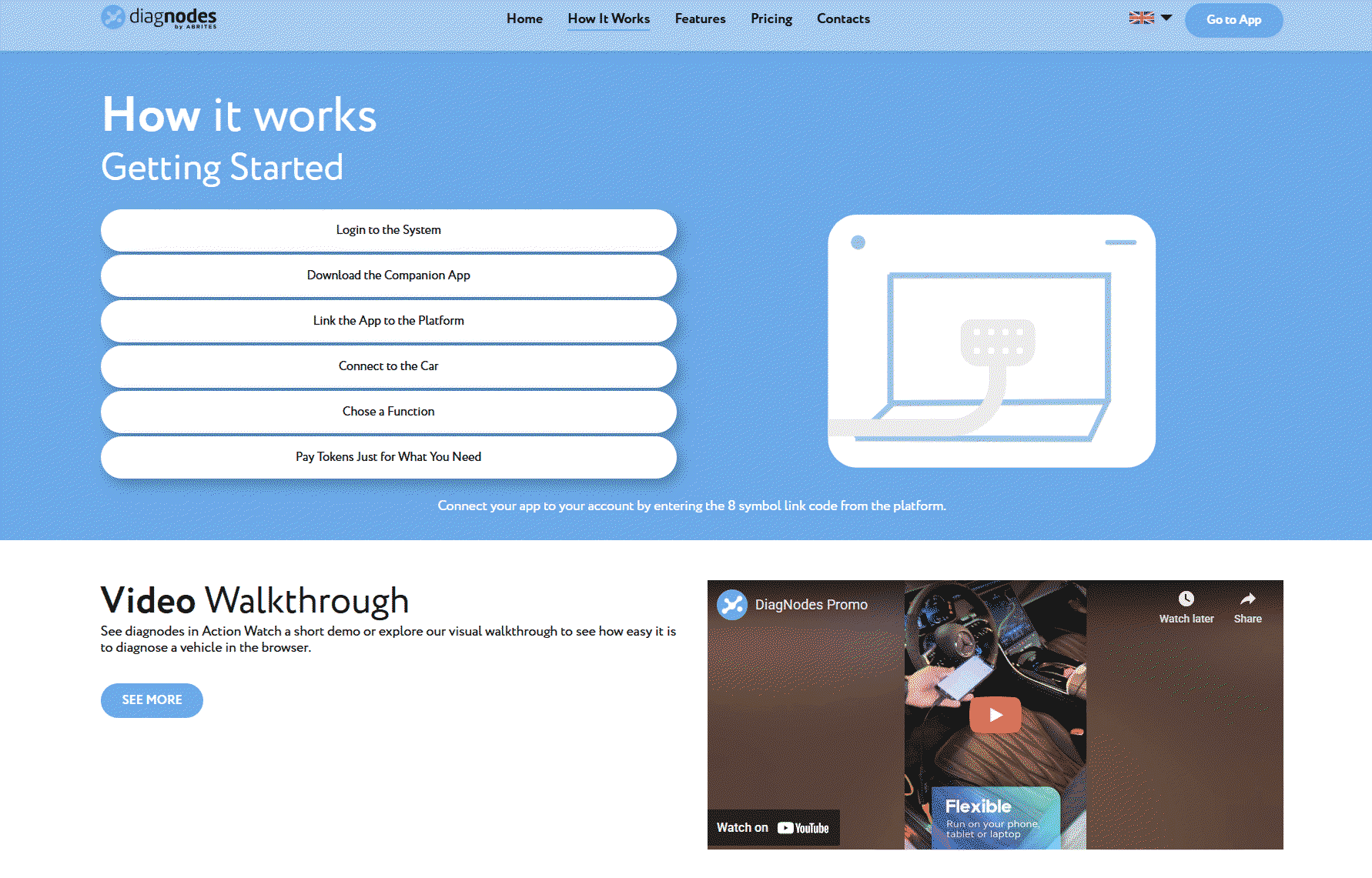Open the DiagNodes channel avatar icon
This screenshot has width=1372, height=878.
(x=731, y=605)
